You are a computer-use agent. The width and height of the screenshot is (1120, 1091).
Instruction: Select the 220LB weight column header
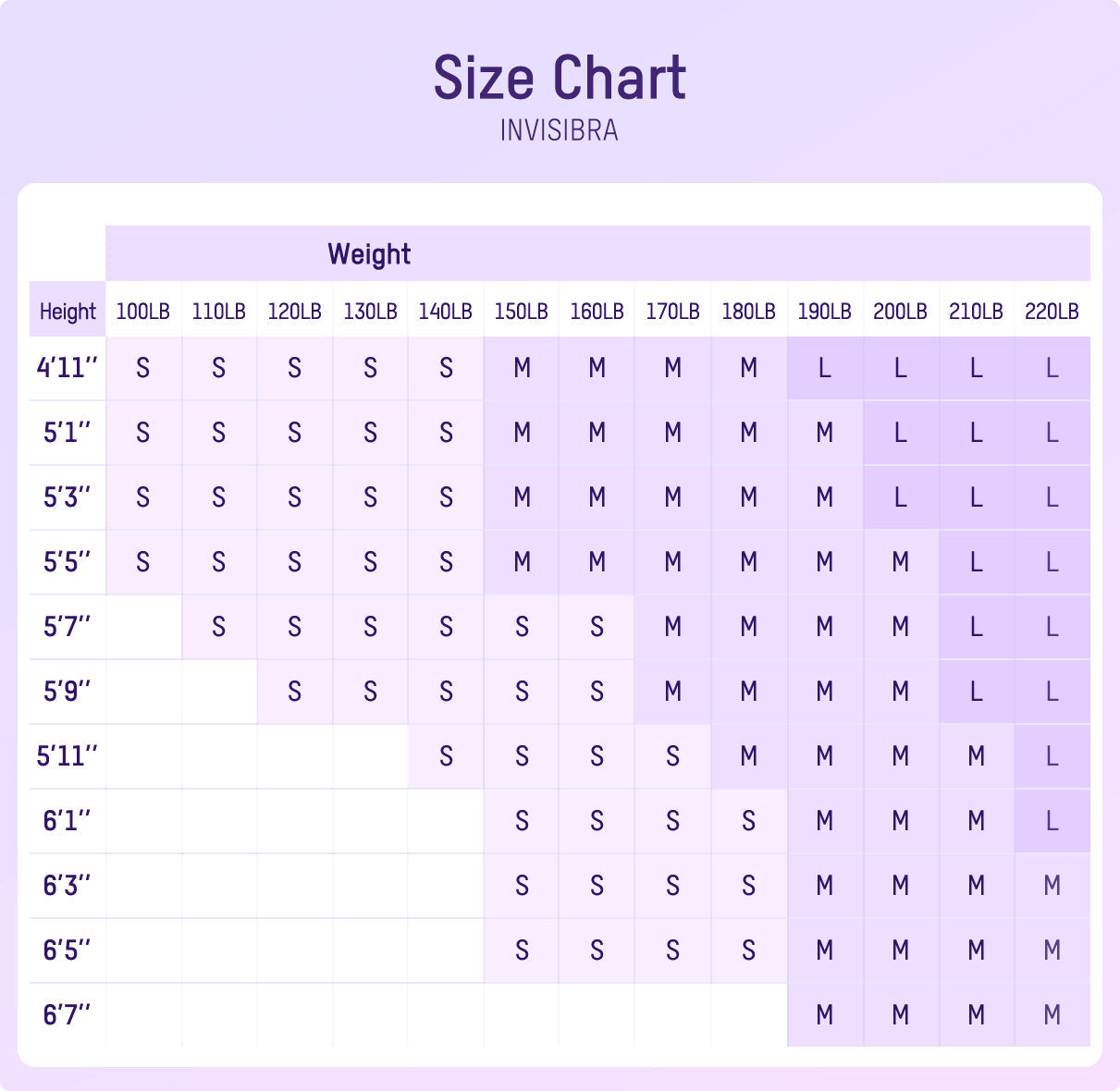pos(1052,312)
